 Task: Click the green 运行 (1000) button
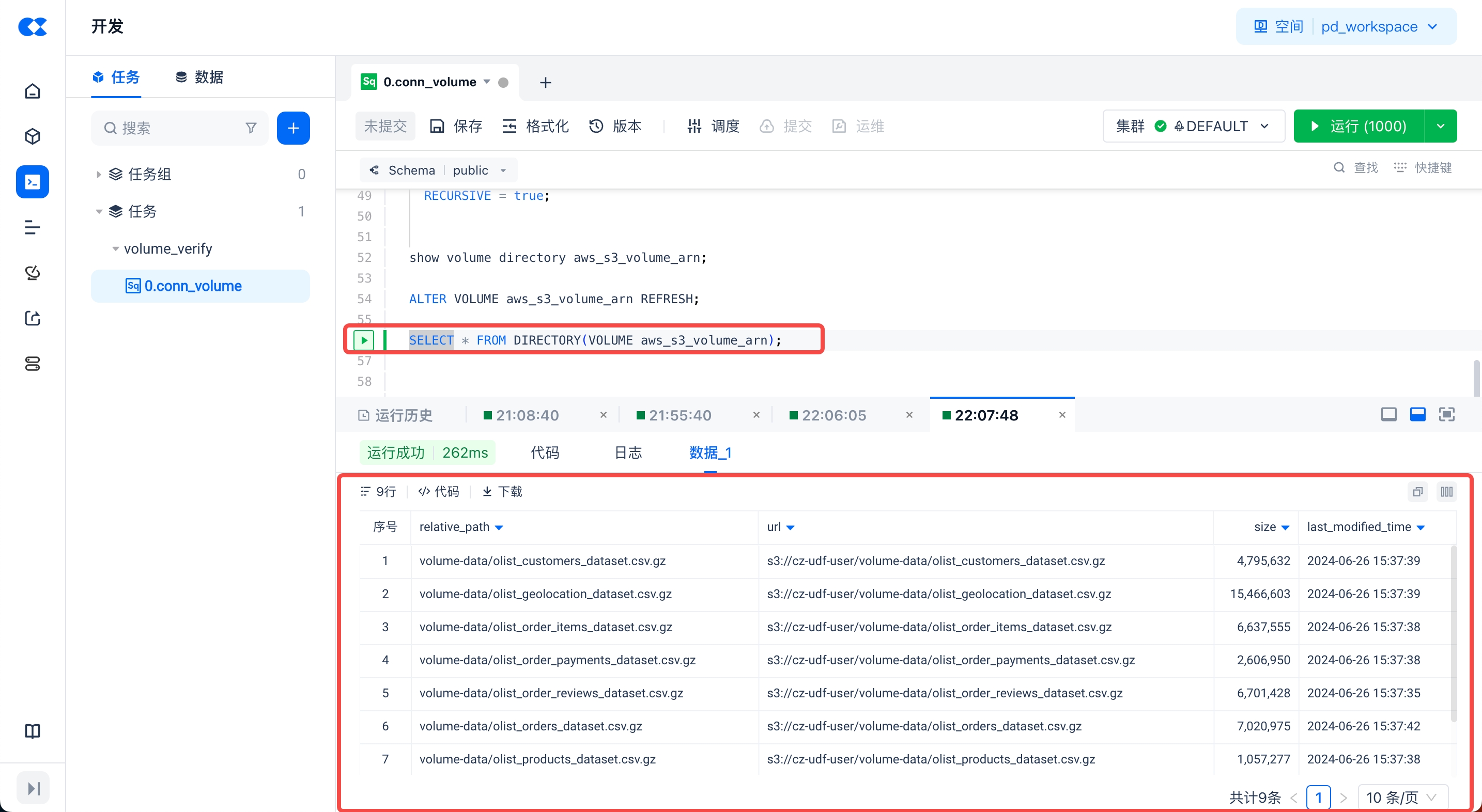point(1359,126)
